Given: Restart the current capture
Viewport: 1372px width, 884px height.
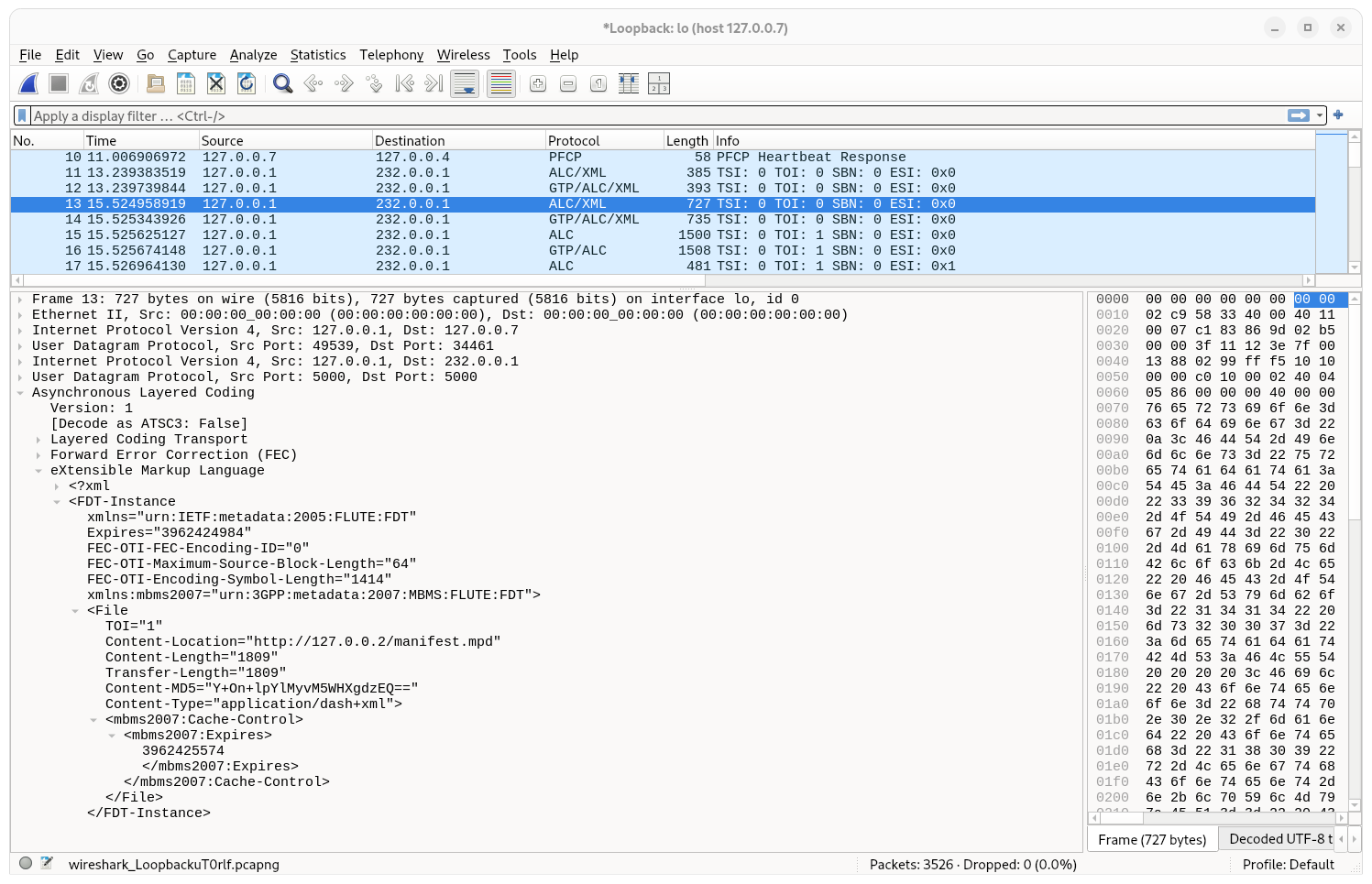Looking at the screenshot, I should coord(88,83).
